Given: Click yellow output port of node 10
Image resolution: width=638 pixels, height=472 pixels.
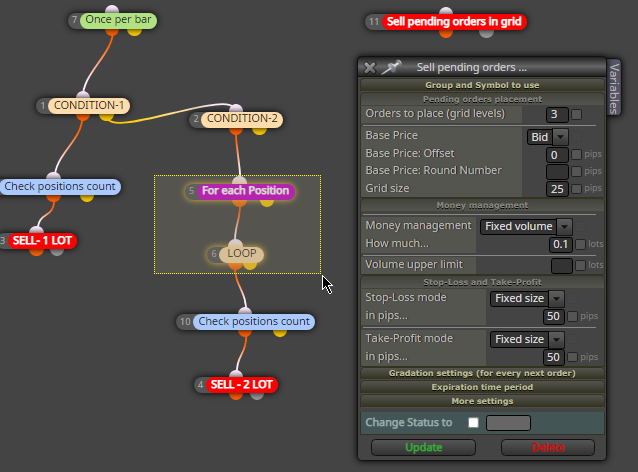Looking at the screenshot, I should tap(280, 332).
